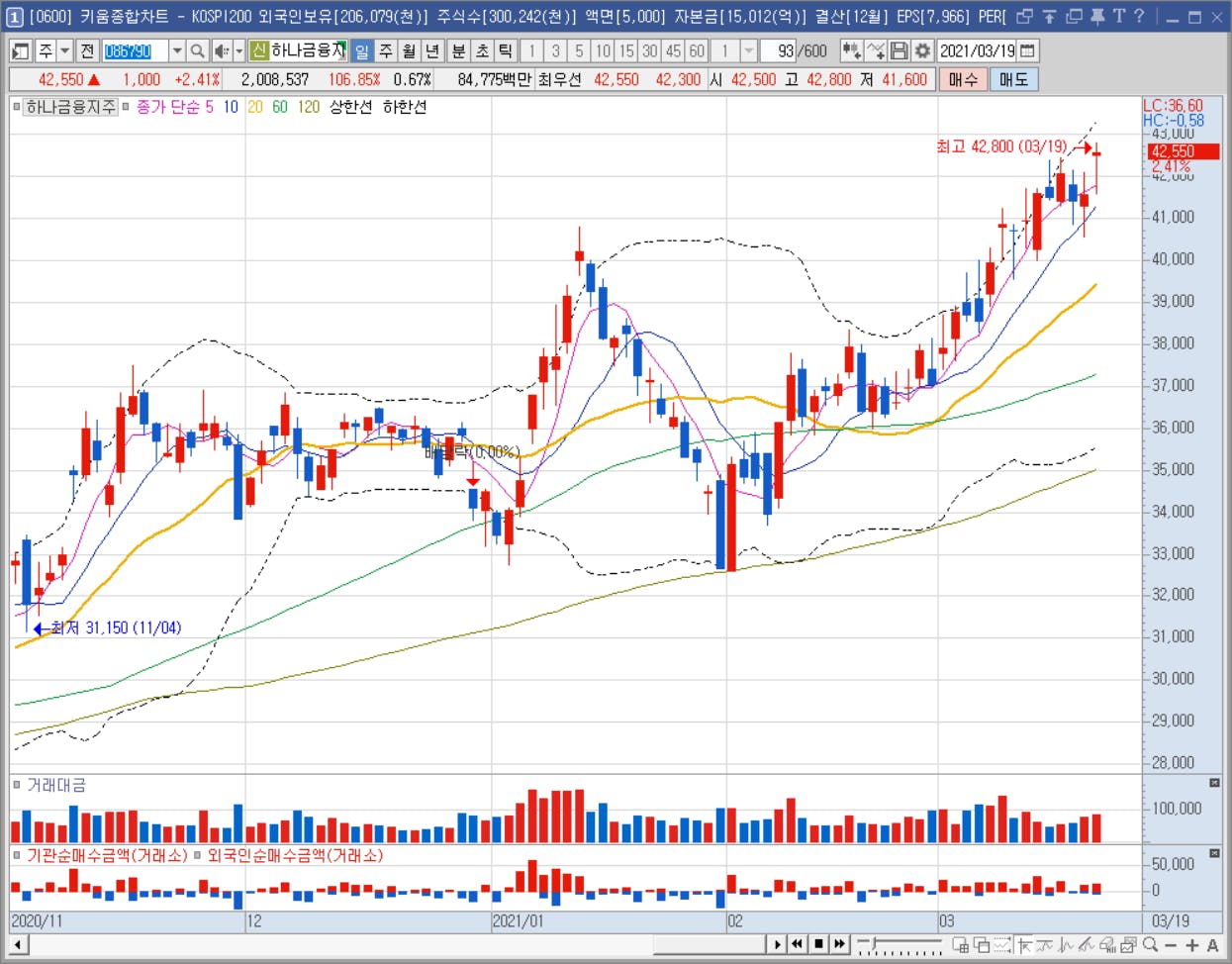Zoom in chart with plus icon
The width and height of the screenshot is (1232, 964).
pos(1192,945)
